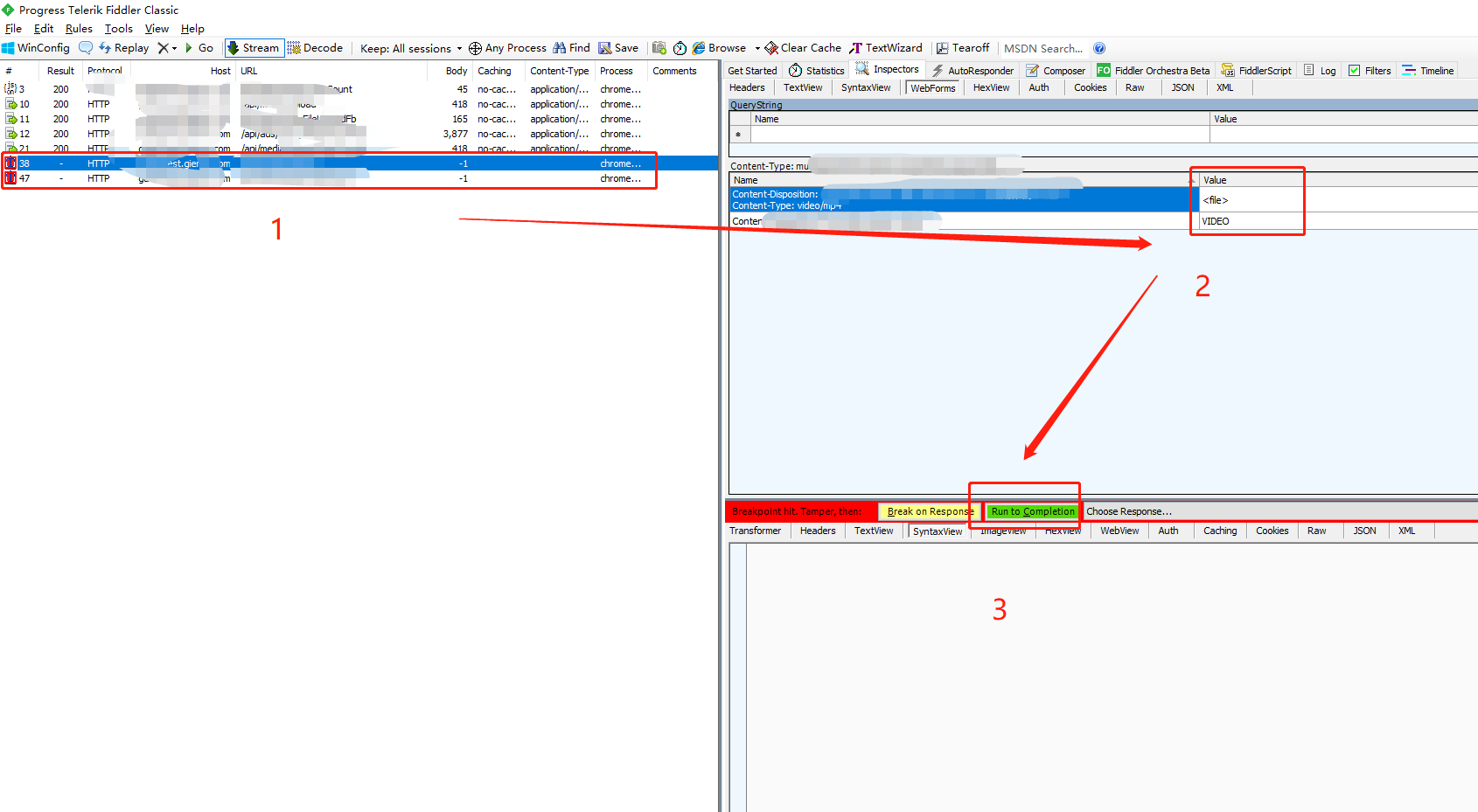1478x812 pixels.
Task: Switch to AutoResponder tab
Action: [973, 71]
